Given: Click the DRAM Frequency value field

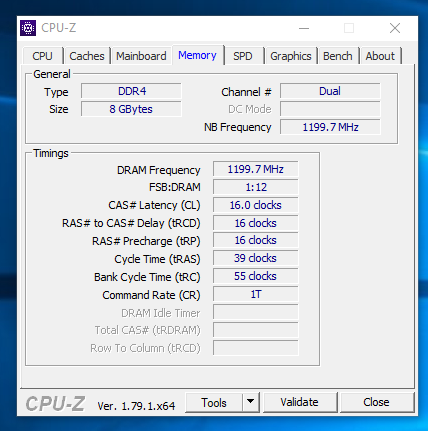Looking at the screenshot, I should (256, 169).
